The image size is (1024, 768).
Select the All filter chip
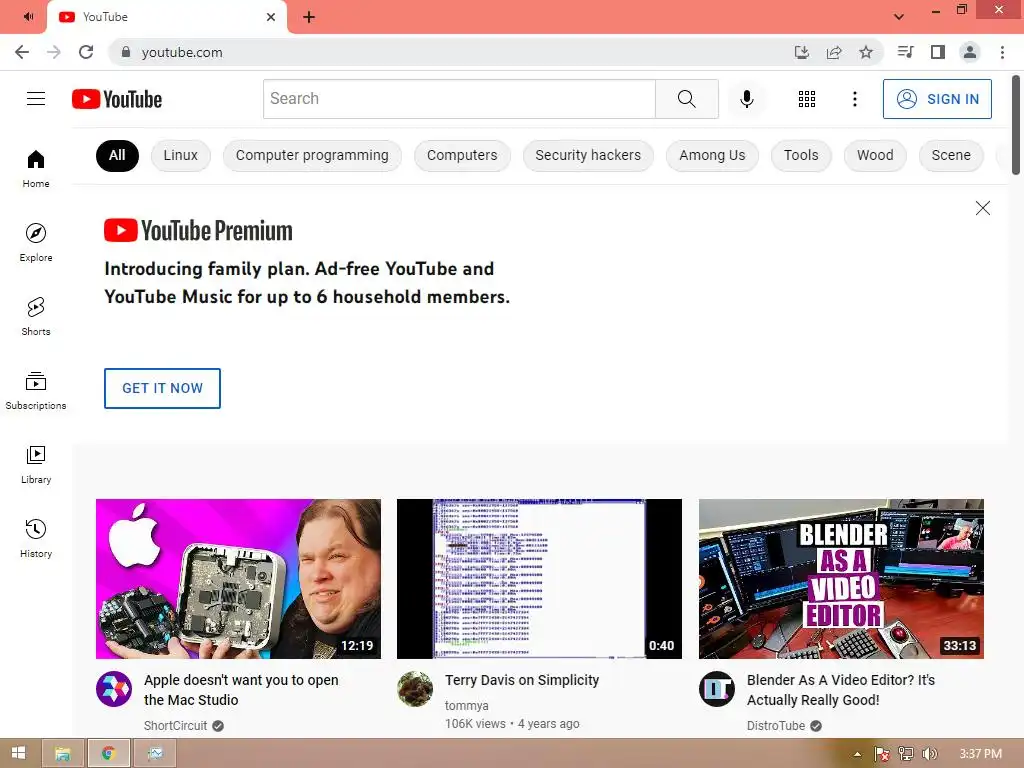[118, 155]
